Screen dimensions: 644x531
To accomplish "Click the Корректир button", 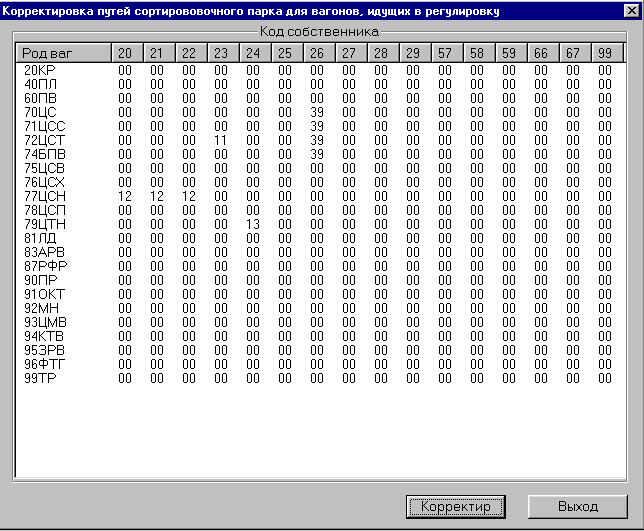I will coord(455,507).
